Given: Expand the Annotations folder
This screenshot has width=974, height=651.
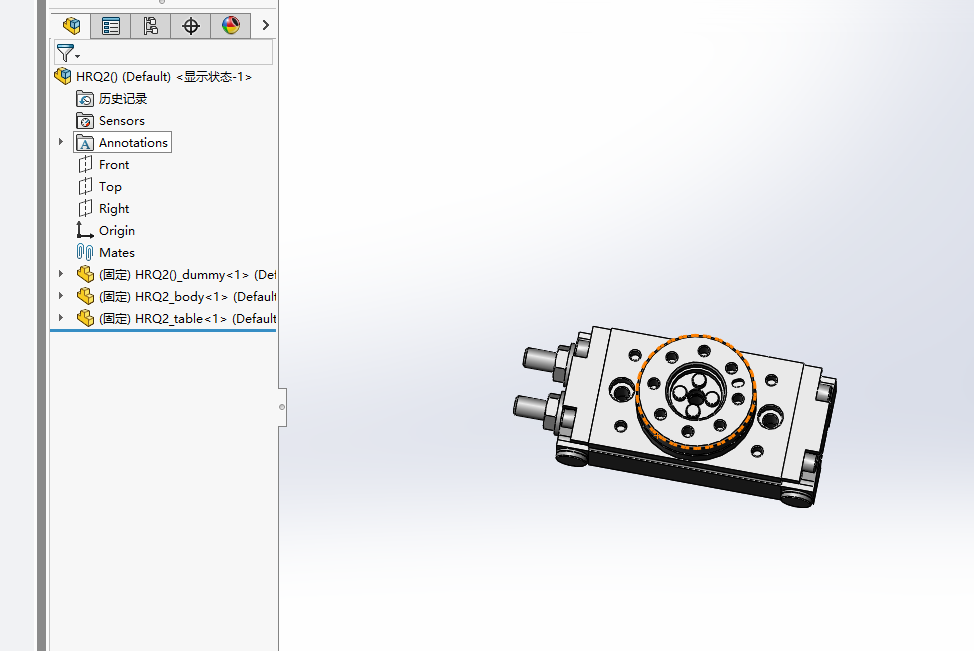Looking at the screenshot, I should coord(61,142).
